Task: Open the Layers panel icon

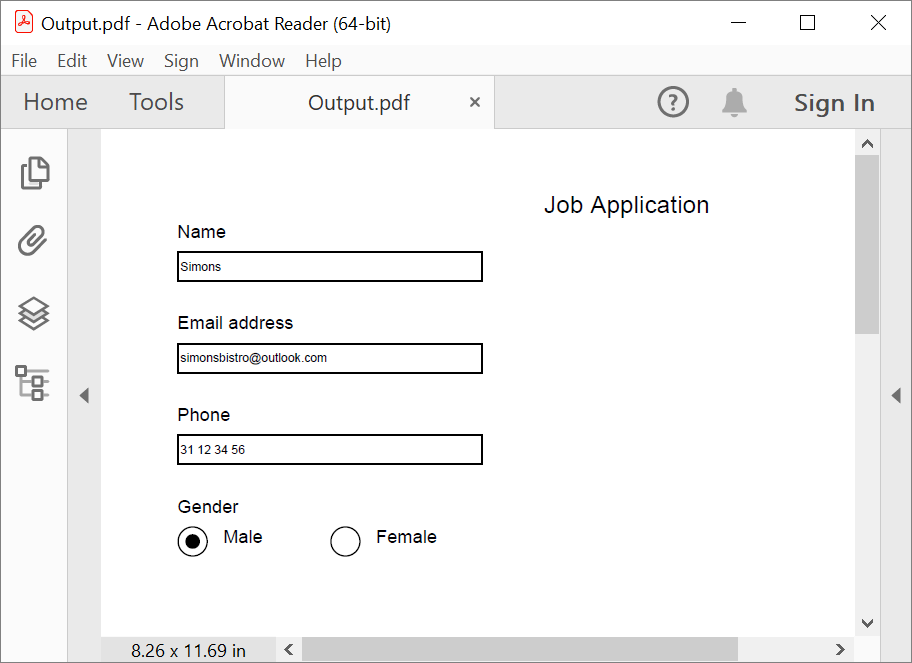Action: (34, 313)
